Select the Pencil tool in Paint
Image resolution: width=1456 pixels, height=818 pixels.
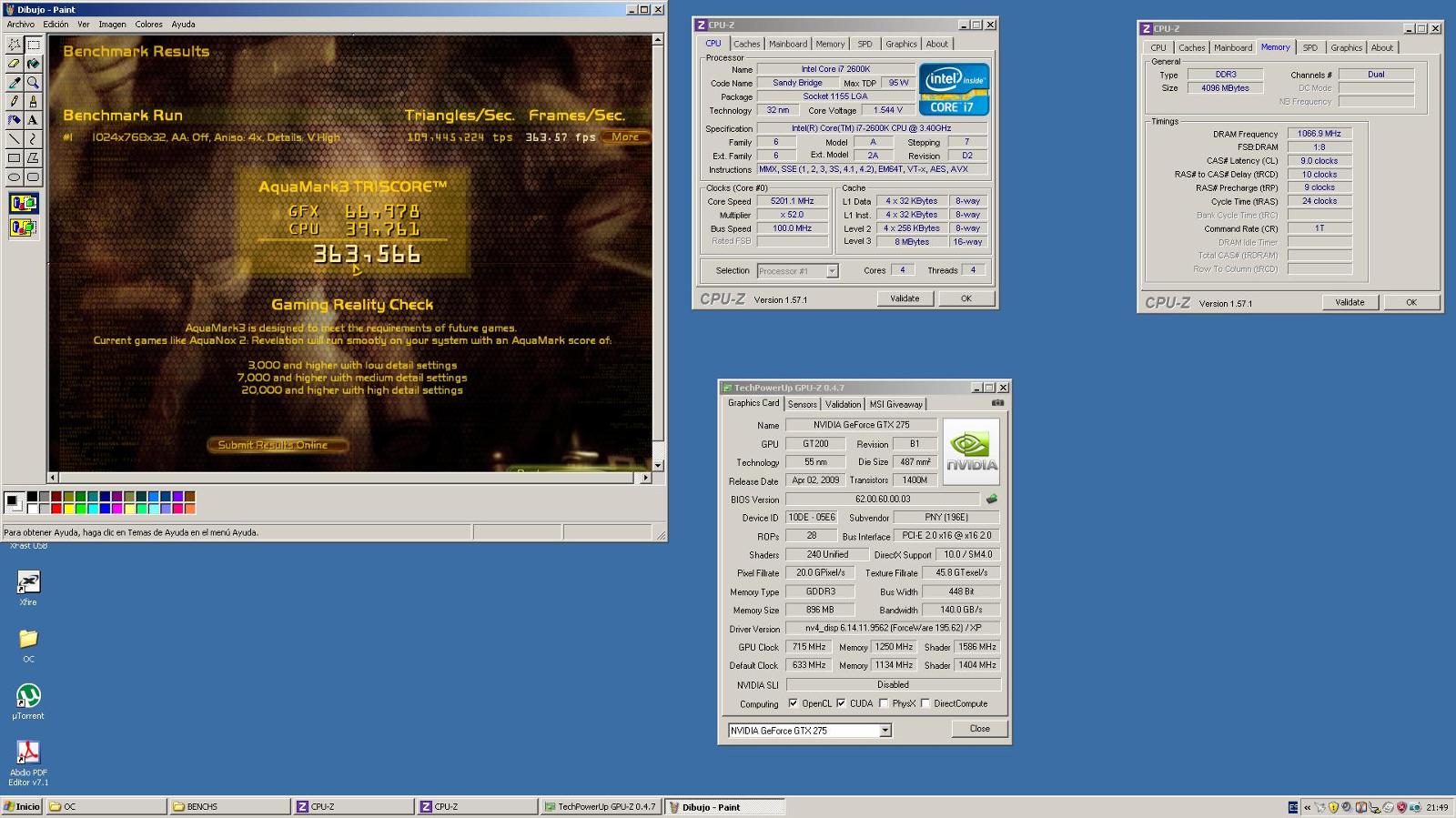coord(14,101)
